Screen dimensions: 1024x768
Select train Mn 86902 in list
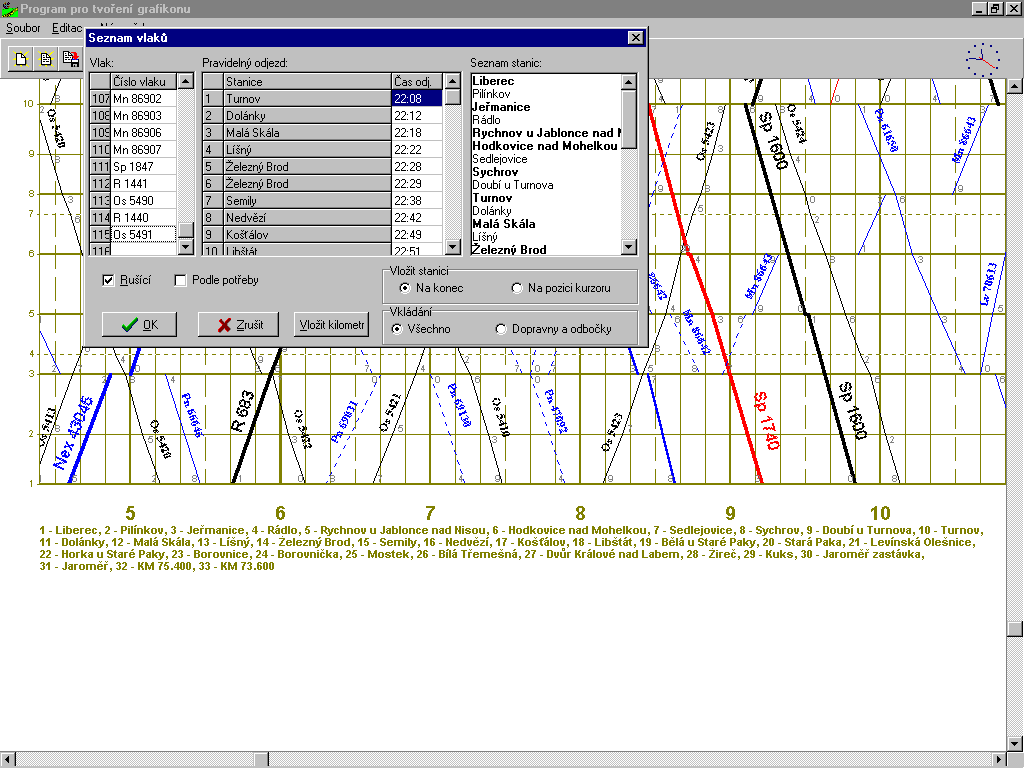coord(144,99)
